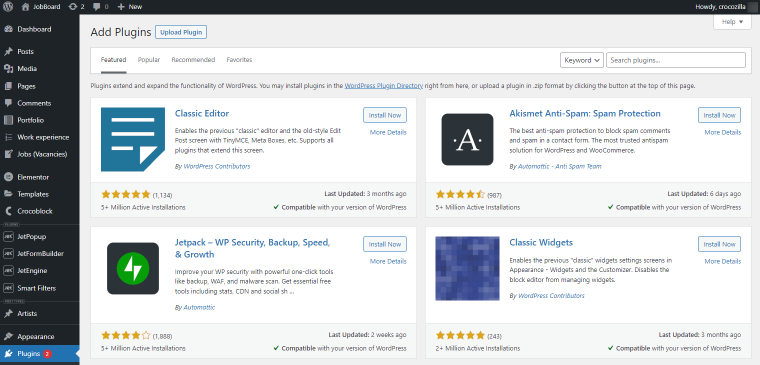
Task: Click the JetPopup icon in sidebar
Action: [x=8, y=237]
